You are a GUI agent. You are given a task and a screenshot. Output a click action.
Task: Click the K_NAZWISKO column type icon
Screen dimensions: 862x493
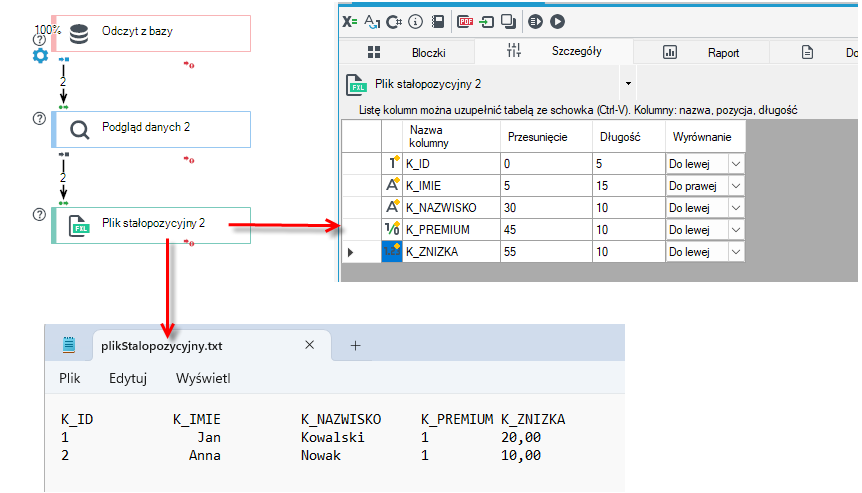(x=393, y=207)
